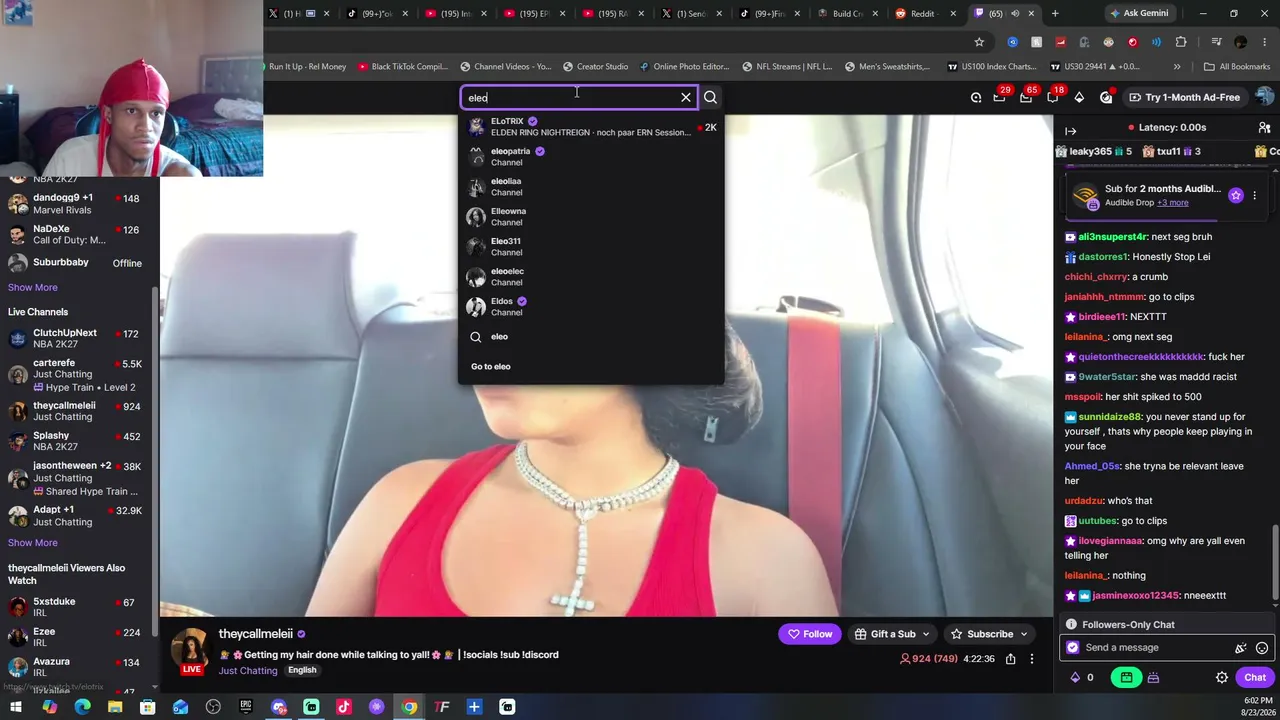Open the notifications inbox showing 29

[x=1000, y=96]
